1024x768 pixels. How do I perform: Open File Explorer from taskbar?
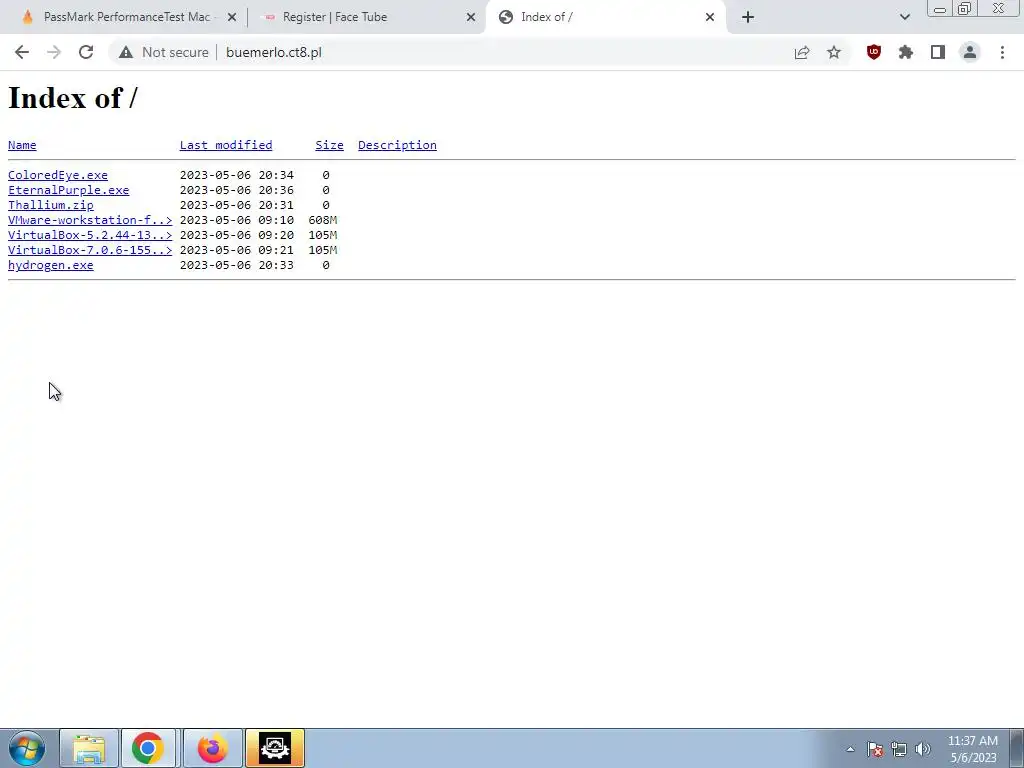89,748
